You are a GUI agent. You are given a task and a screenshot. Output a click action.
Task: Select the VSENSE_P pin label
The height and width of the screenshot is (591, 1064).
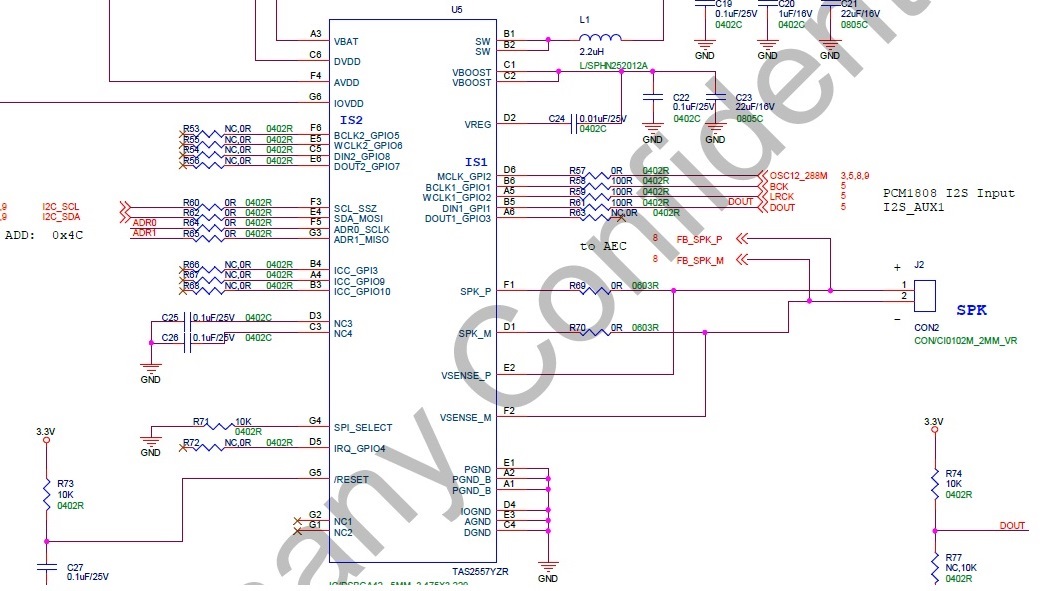click(466, 376)
